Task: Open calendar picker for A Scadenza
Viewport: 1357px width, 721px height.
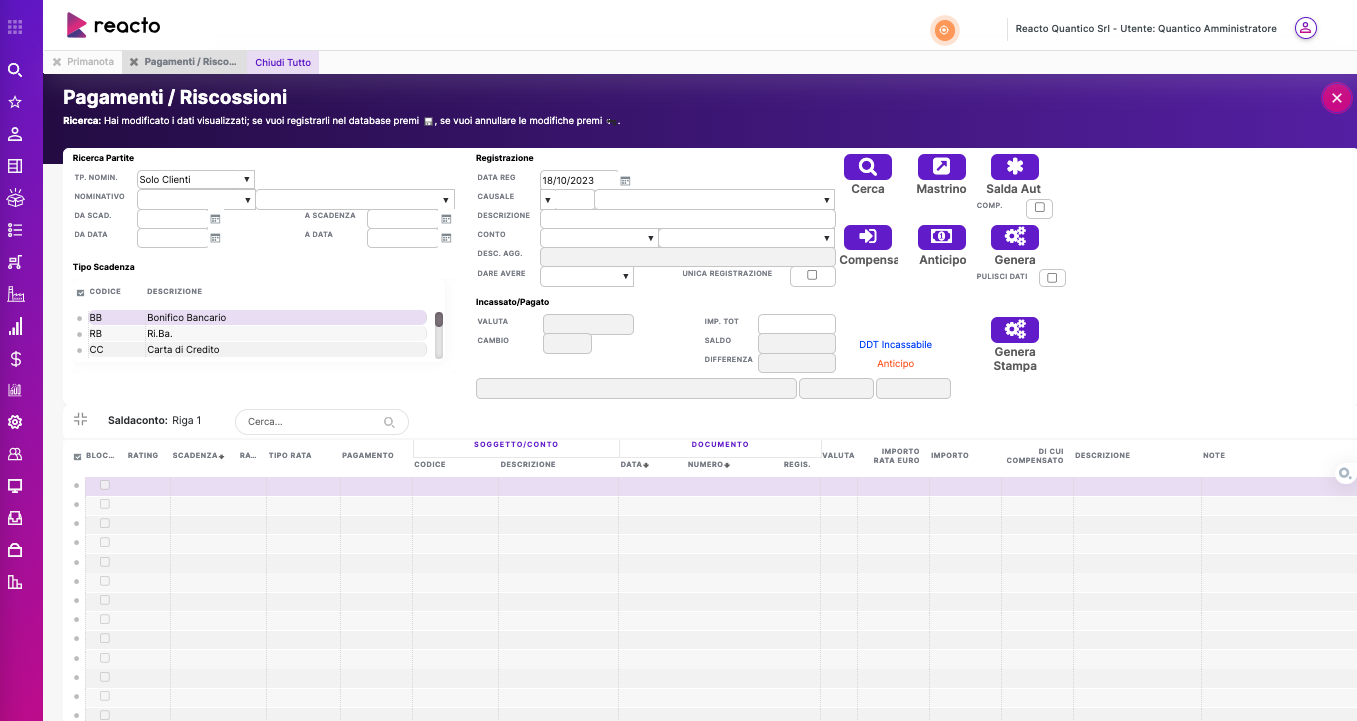Action: tap(445, 219)
